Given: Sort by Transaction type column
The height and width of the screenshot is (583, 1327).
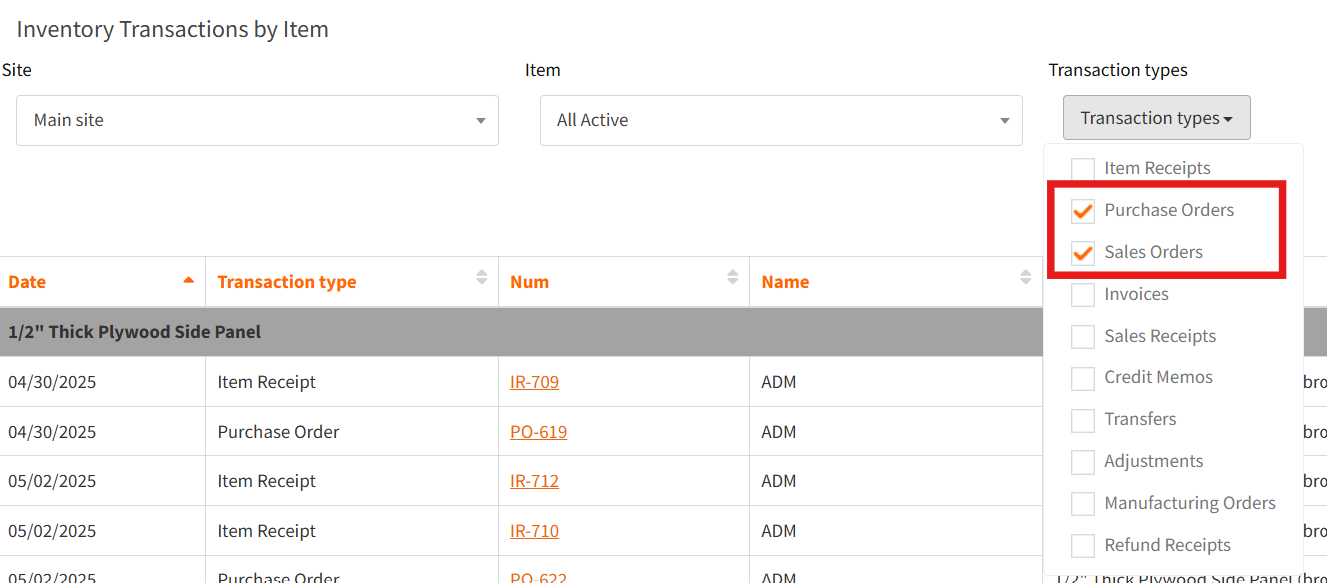Looking at the screenshot, I should 352,282.
